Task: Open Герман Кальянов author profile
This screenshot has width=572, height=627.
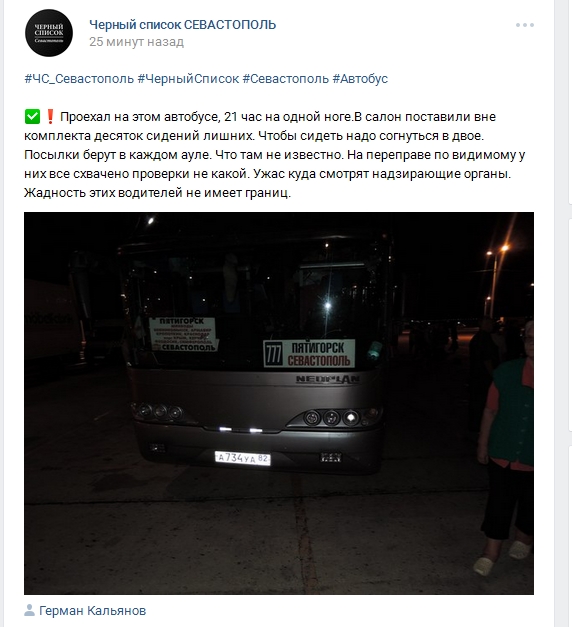Action: click(x=92, y=611)
